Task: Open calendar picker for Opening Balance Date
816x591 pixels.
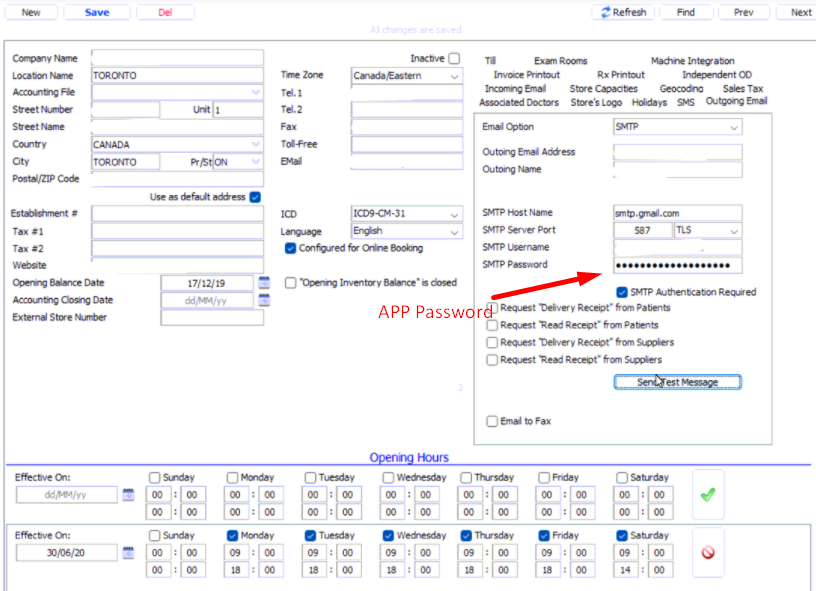Action: click(x=264, y=283)
